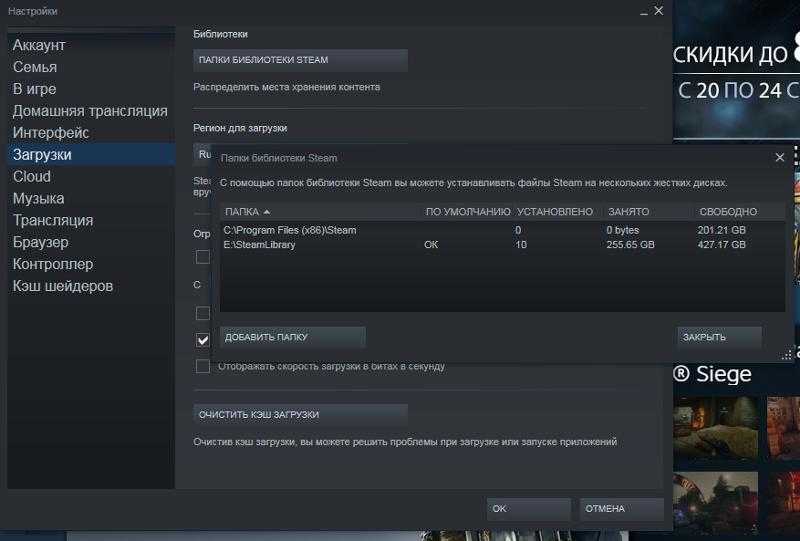Select Кэш шейдеров in the sidebar
Image resolution: width=800 pixels, height=541 pixels.
[63, 286]
